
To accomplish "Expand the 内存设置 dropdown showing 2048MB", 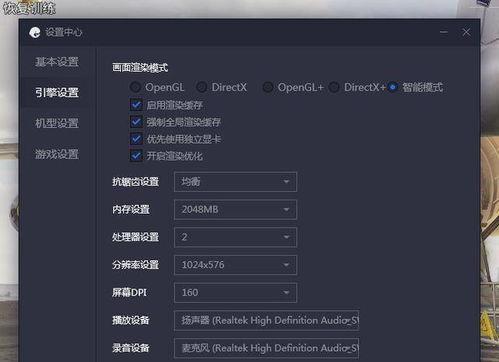I will pos(235,209).
